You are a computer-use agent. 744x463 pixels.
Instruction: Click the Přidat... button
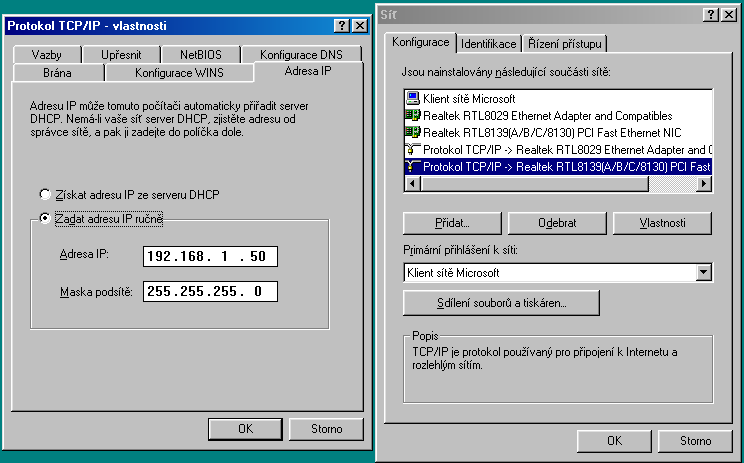click(x=452, y=223)
